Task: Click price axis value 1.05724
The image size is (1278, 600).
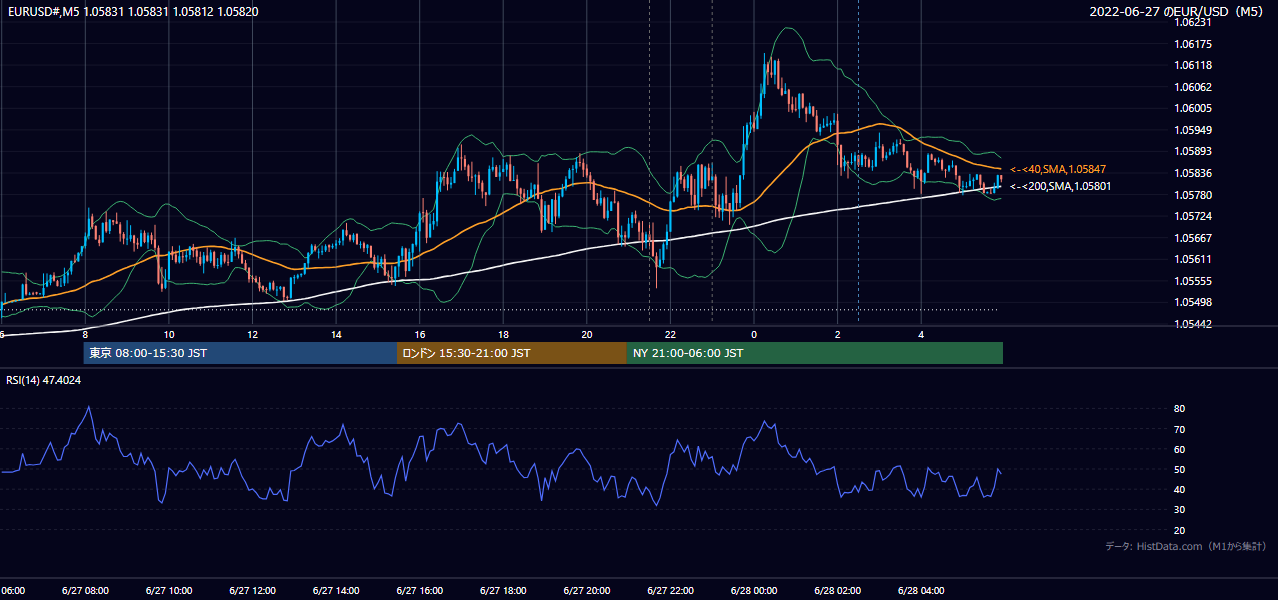Action: coord(1194,216)
